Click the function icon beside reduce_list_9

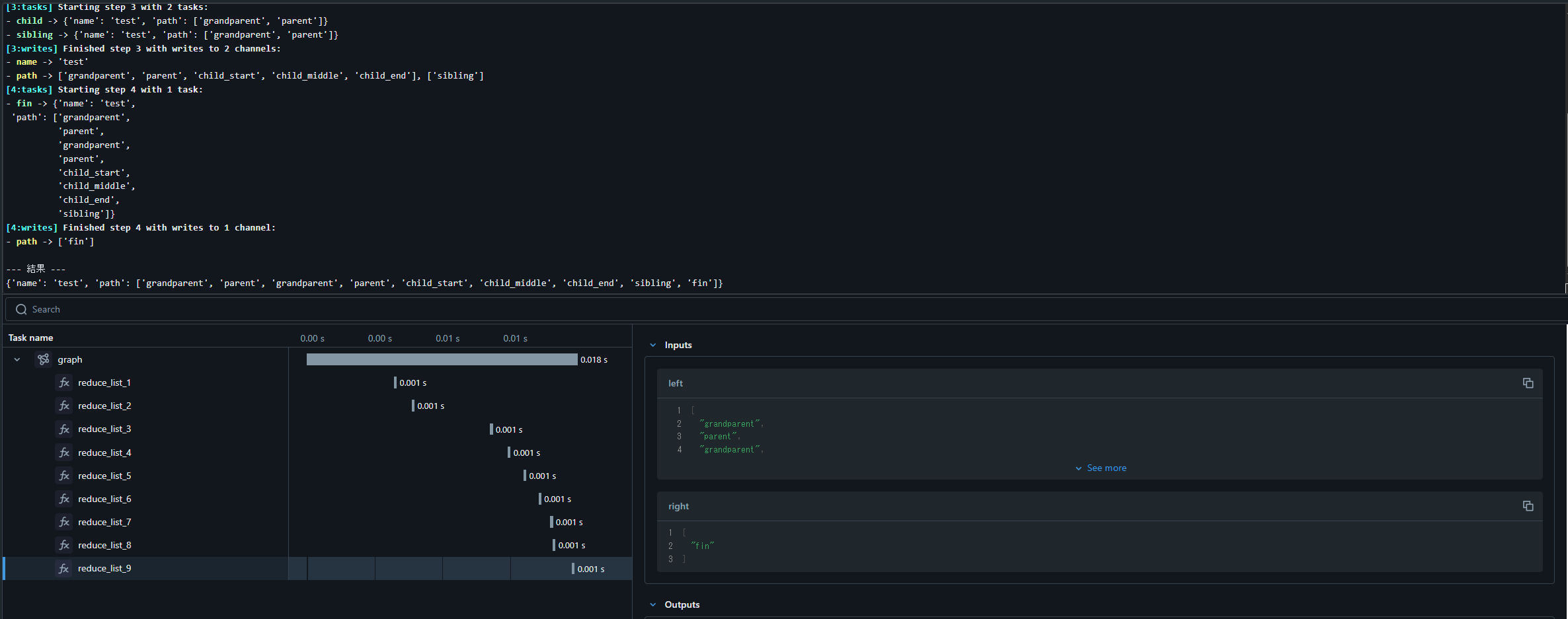(x=64, y=568)
